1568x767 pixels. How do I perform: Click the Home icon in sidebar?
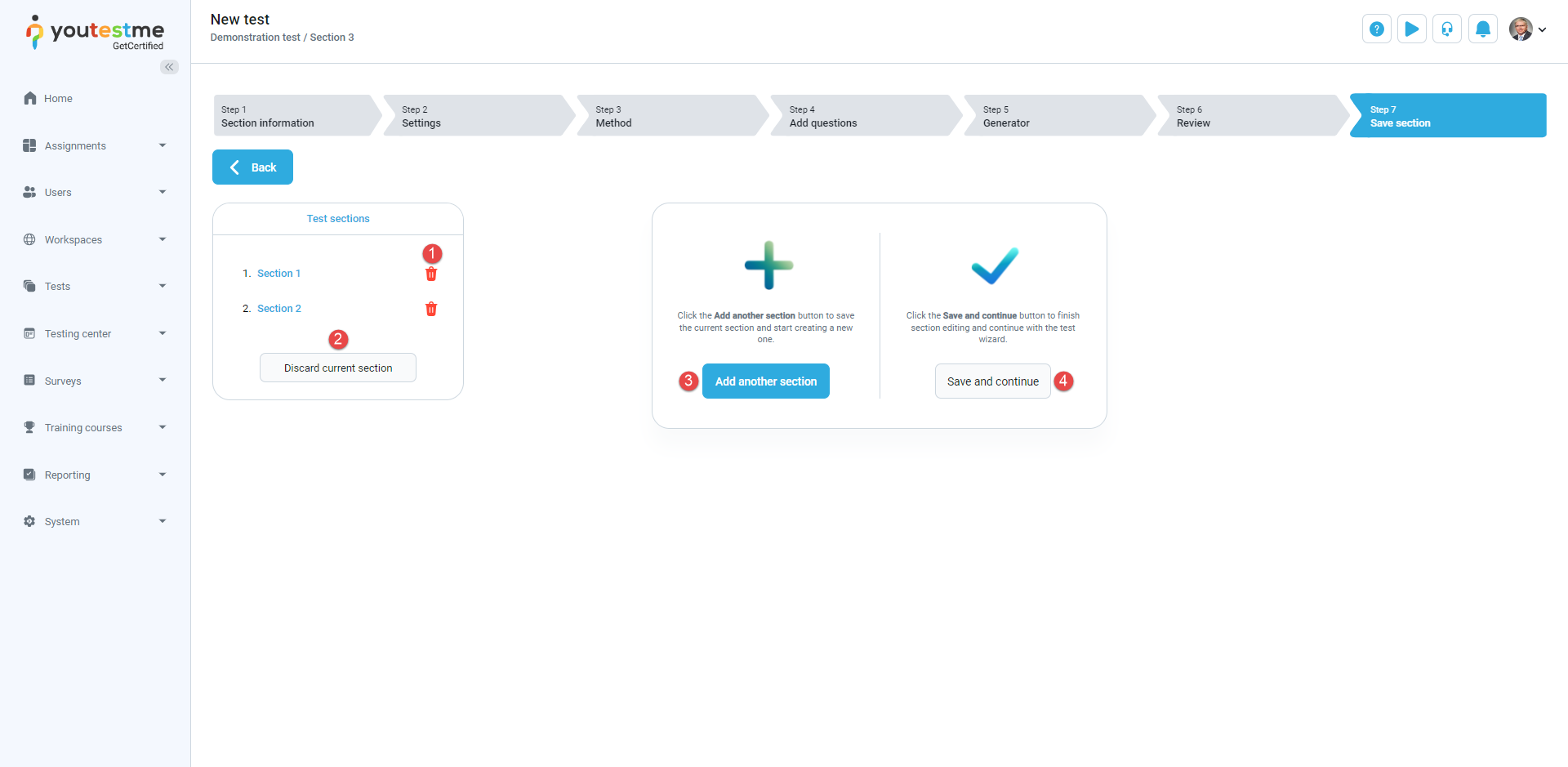tap(30, 98)
